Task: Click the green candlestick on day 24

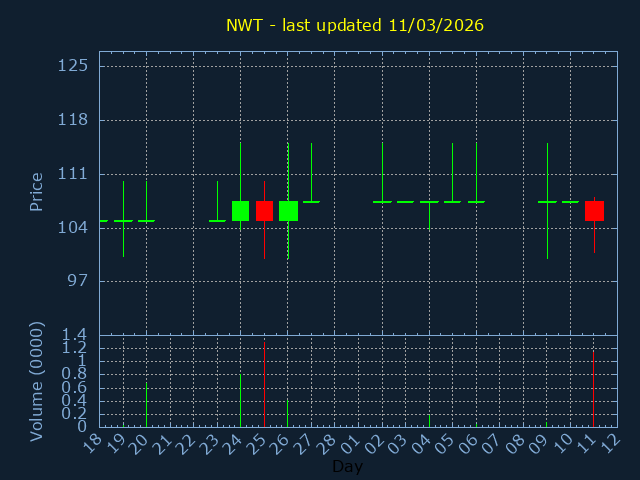Action: tap(240, 210)
